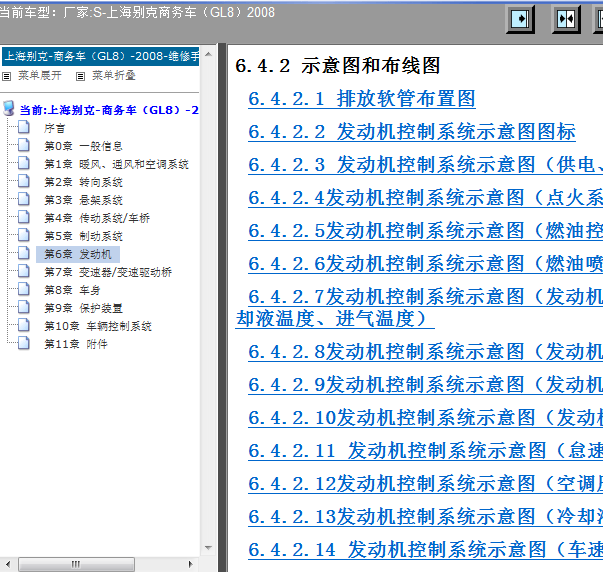Select highlighted chapter 第6章 发动机
603x572 pixels.
tap(78, 254)
